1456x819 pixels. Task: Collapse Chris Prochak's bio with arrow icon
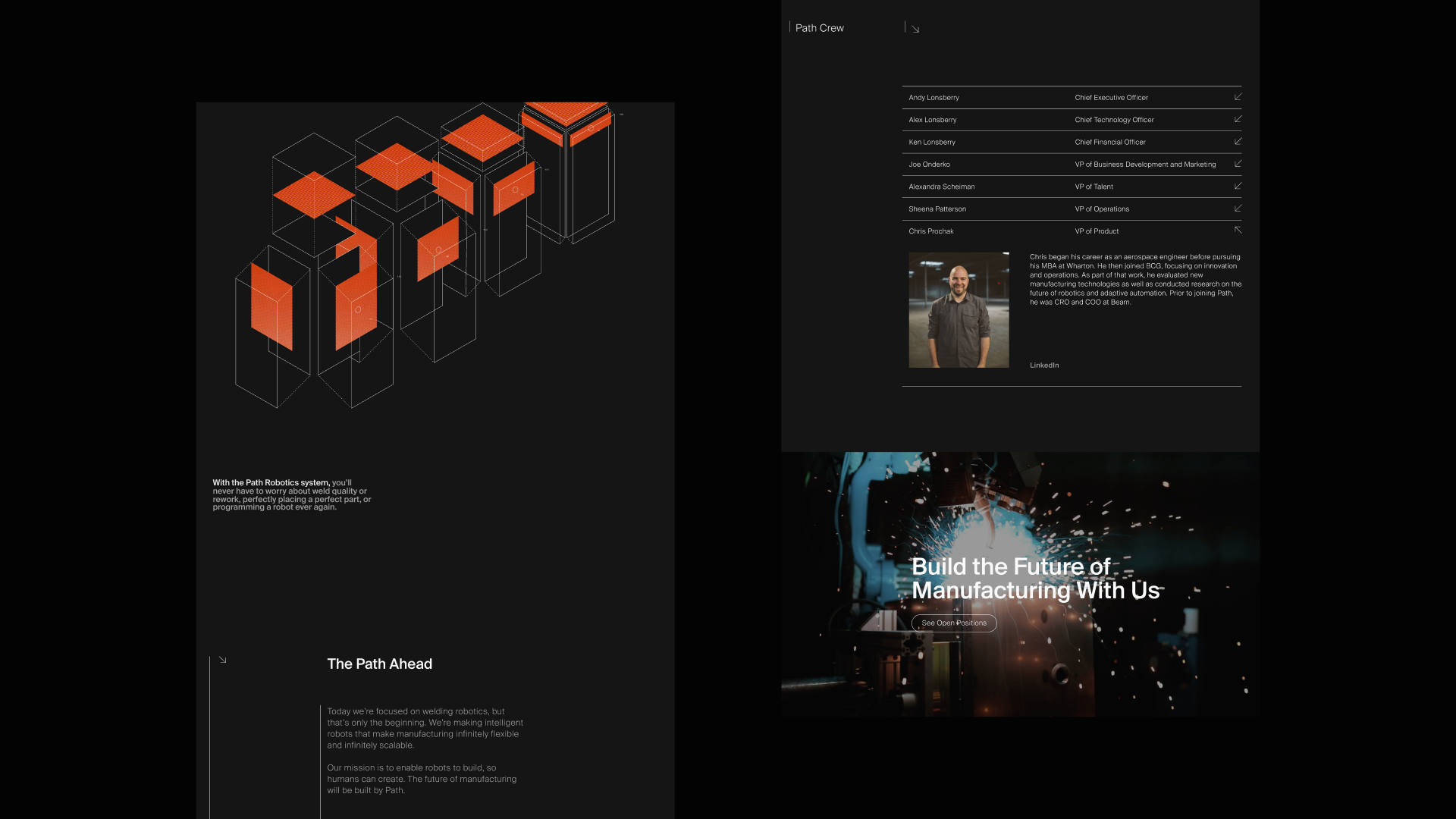(1238, 230)
